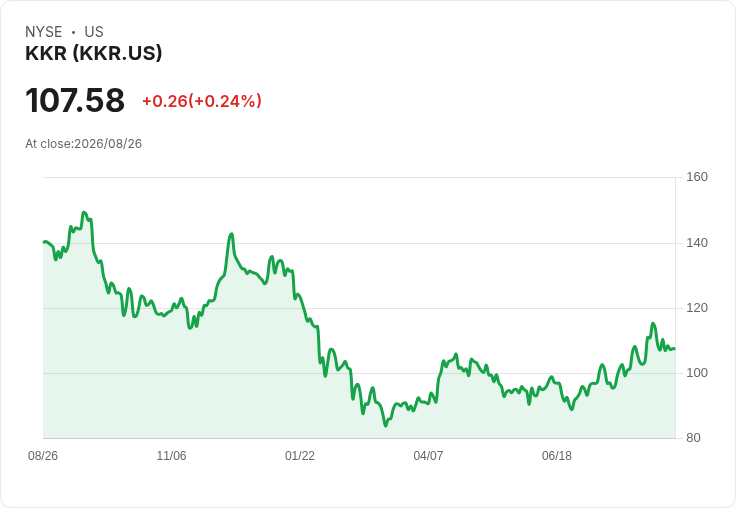
Task: Click the 06/18 date axis label
Action: click(557, 455)
